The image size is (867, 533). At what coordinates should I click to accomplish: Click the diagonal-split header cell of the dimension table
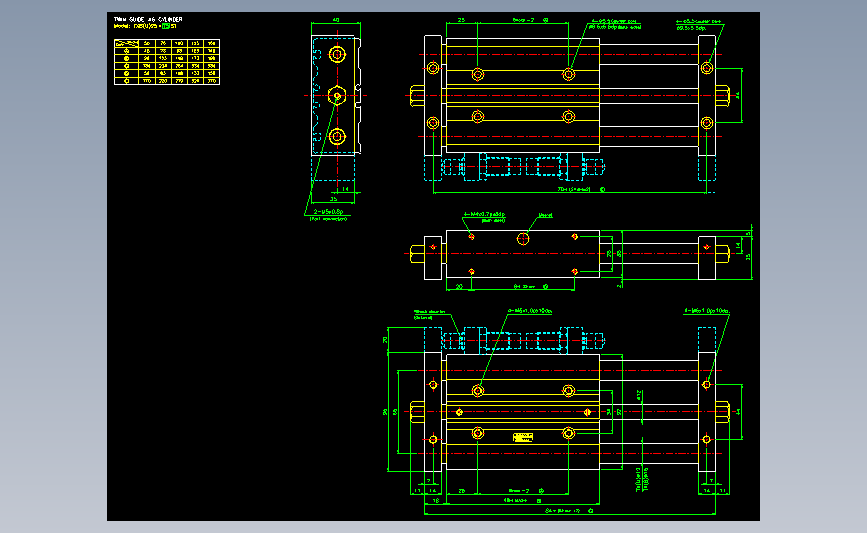click(x=127, y=43)
